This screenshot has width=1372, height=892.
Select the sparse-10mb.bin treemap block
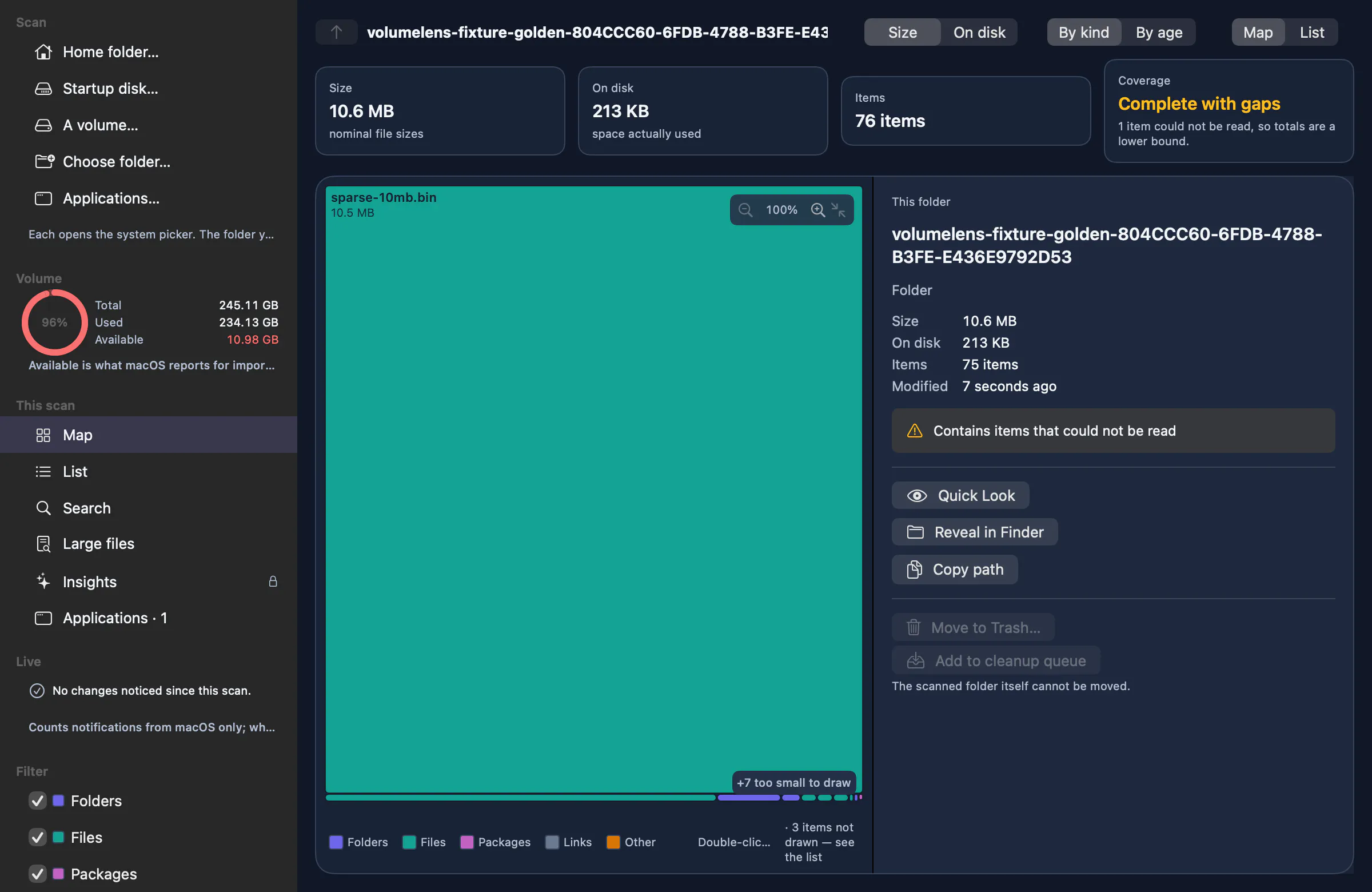pyautogui.click(x=593, y=489)
